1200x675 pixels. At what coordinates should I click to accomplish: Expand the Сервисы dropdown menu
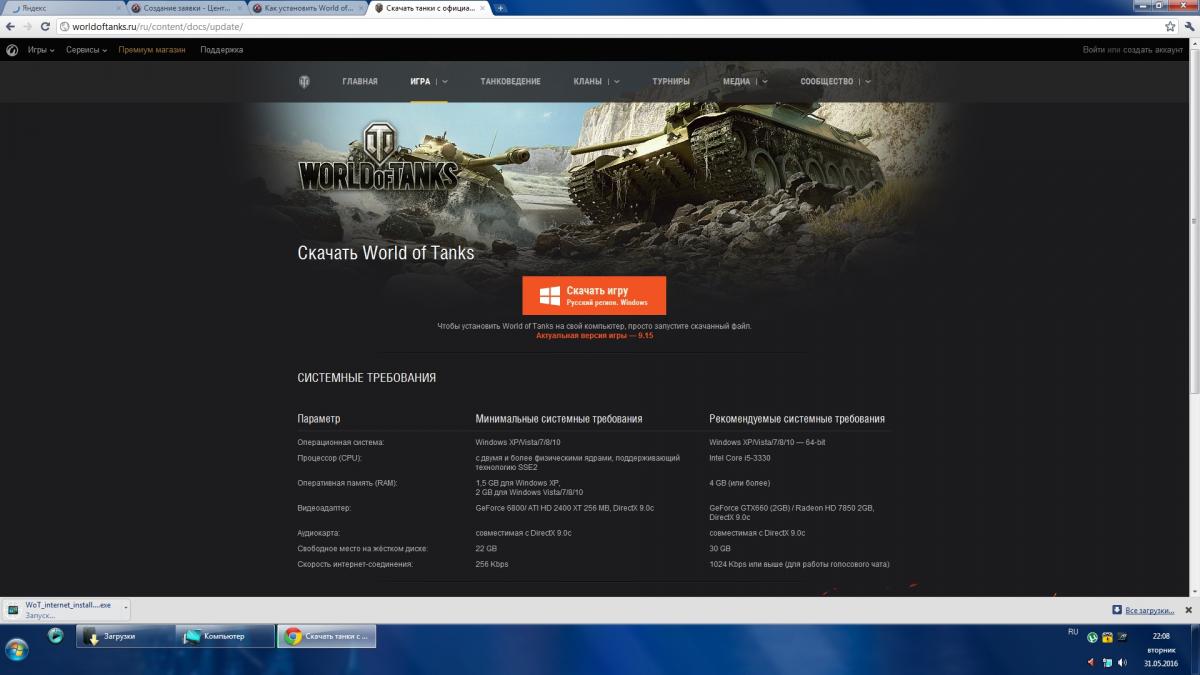tap(87, 50)
